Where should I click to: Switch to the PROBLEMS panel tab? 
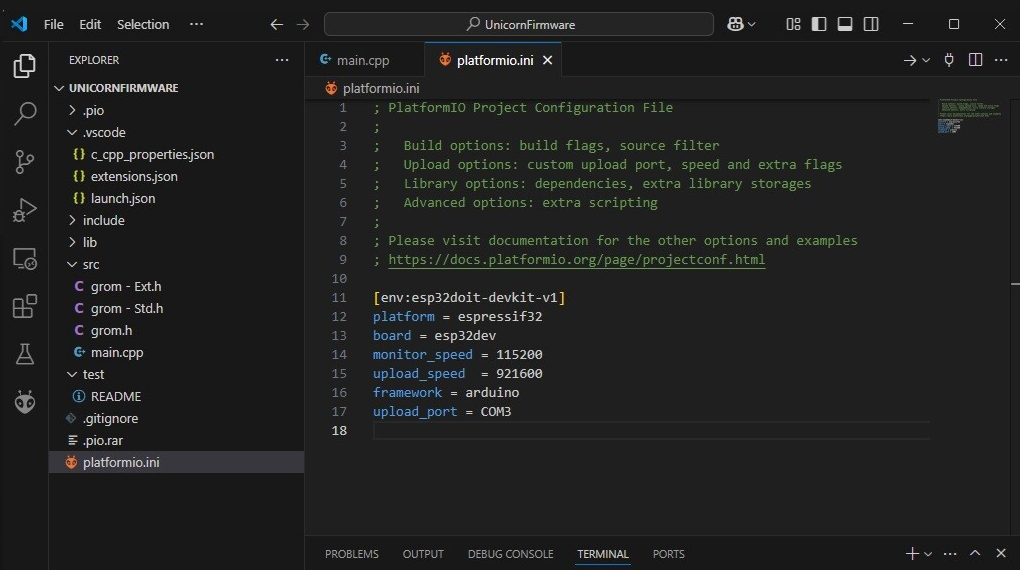point(352,554)
